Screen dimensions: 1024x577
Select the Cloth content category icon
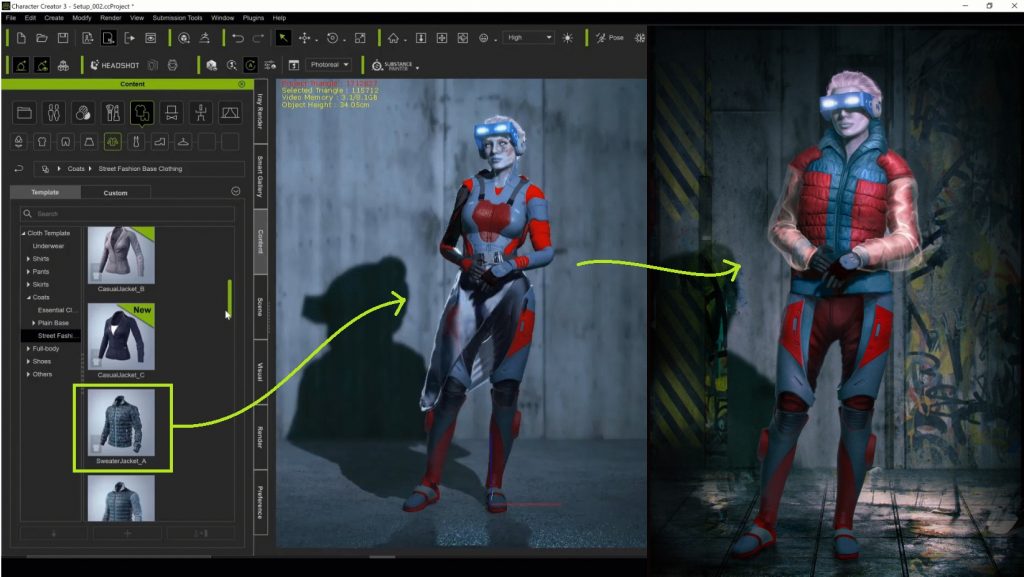click(x=141, y=112)
